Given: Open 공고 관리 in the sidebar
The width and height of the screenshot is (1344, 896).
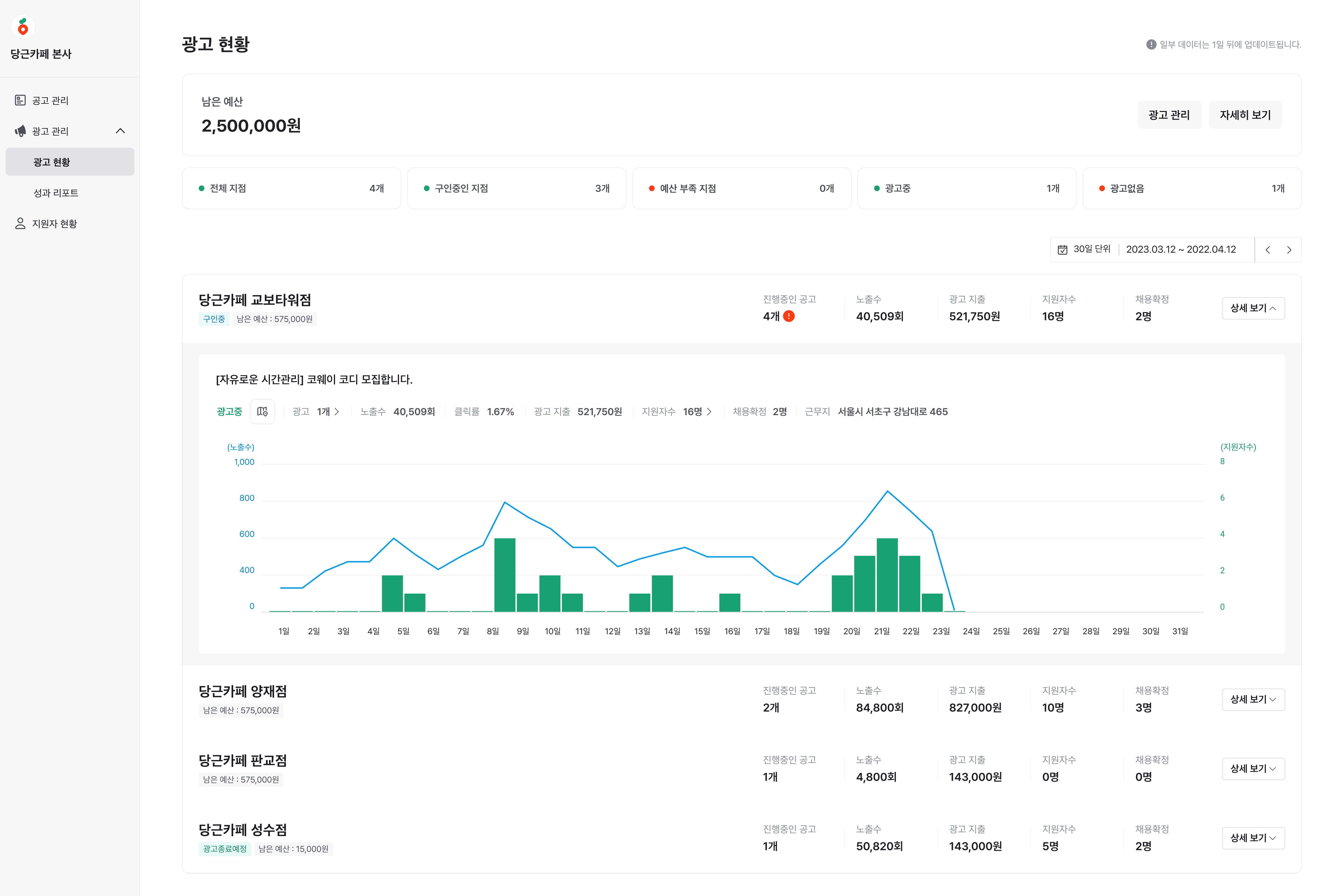Looking at the screenshot, I should pos(50,101).
